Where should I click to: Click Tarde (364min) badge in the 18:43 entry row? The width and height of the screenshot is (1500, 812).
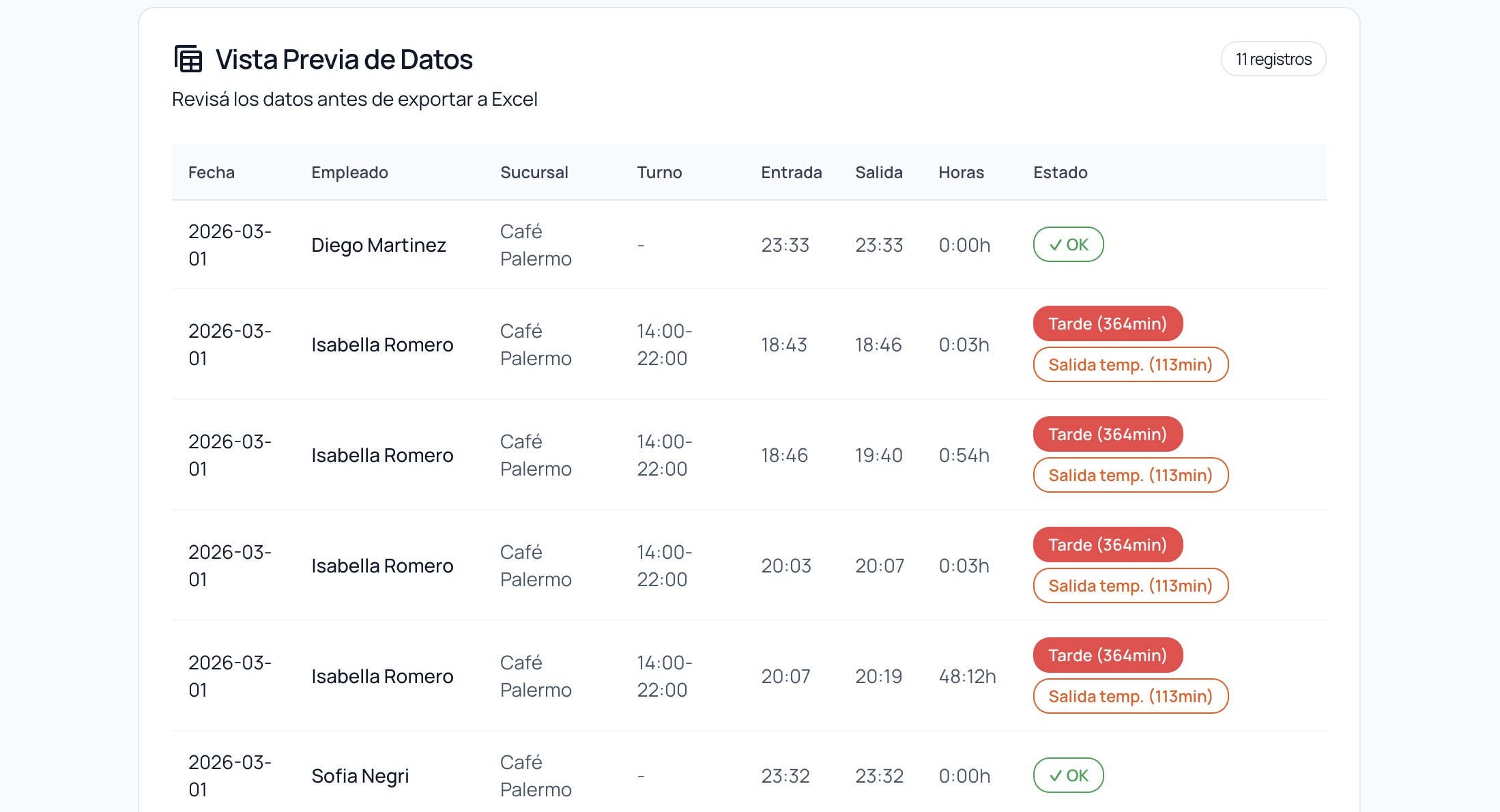coord(1108,323)
